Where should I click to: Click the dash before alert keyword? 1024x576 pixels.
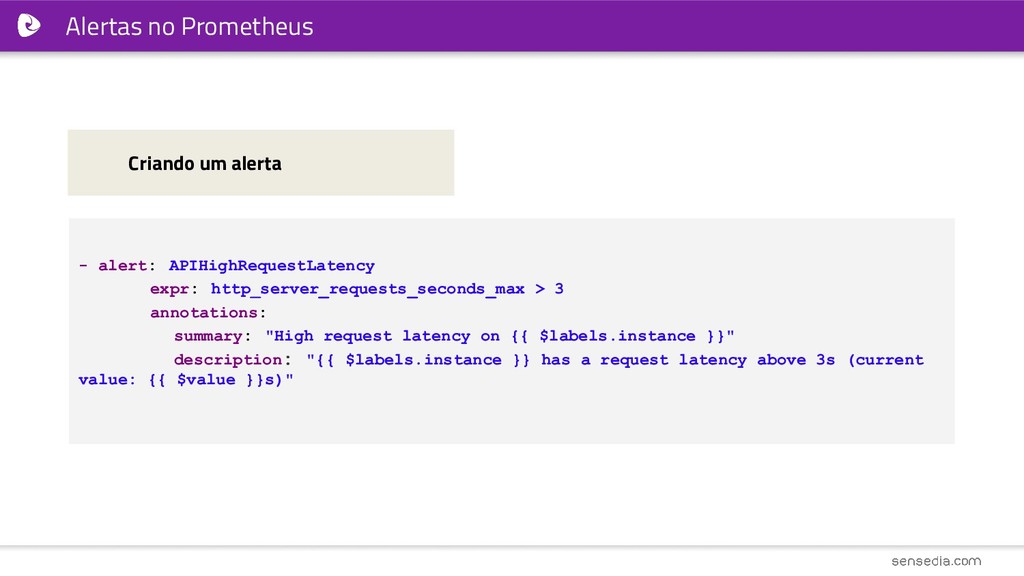click(83, 265)
